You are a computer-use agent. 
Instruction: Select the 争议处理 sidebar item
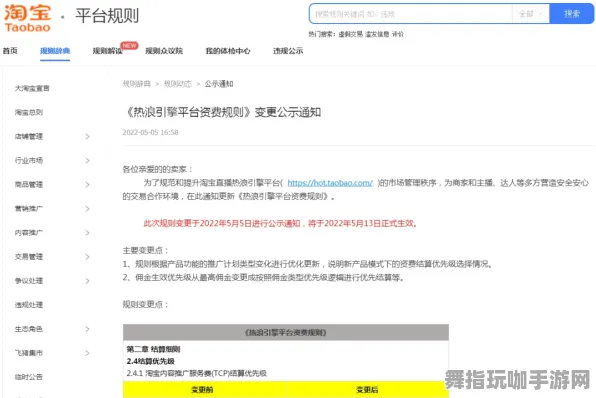[29, 281]
